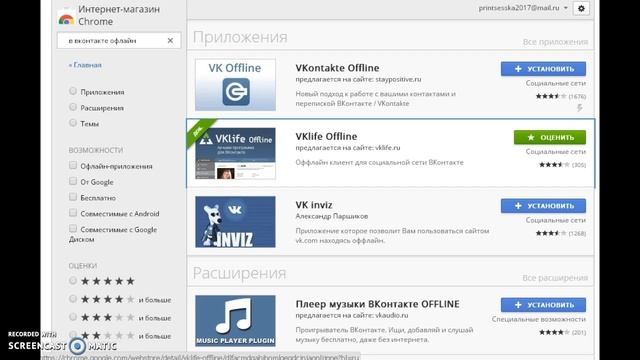Open the settings gear menu

[x=581, y=8]
